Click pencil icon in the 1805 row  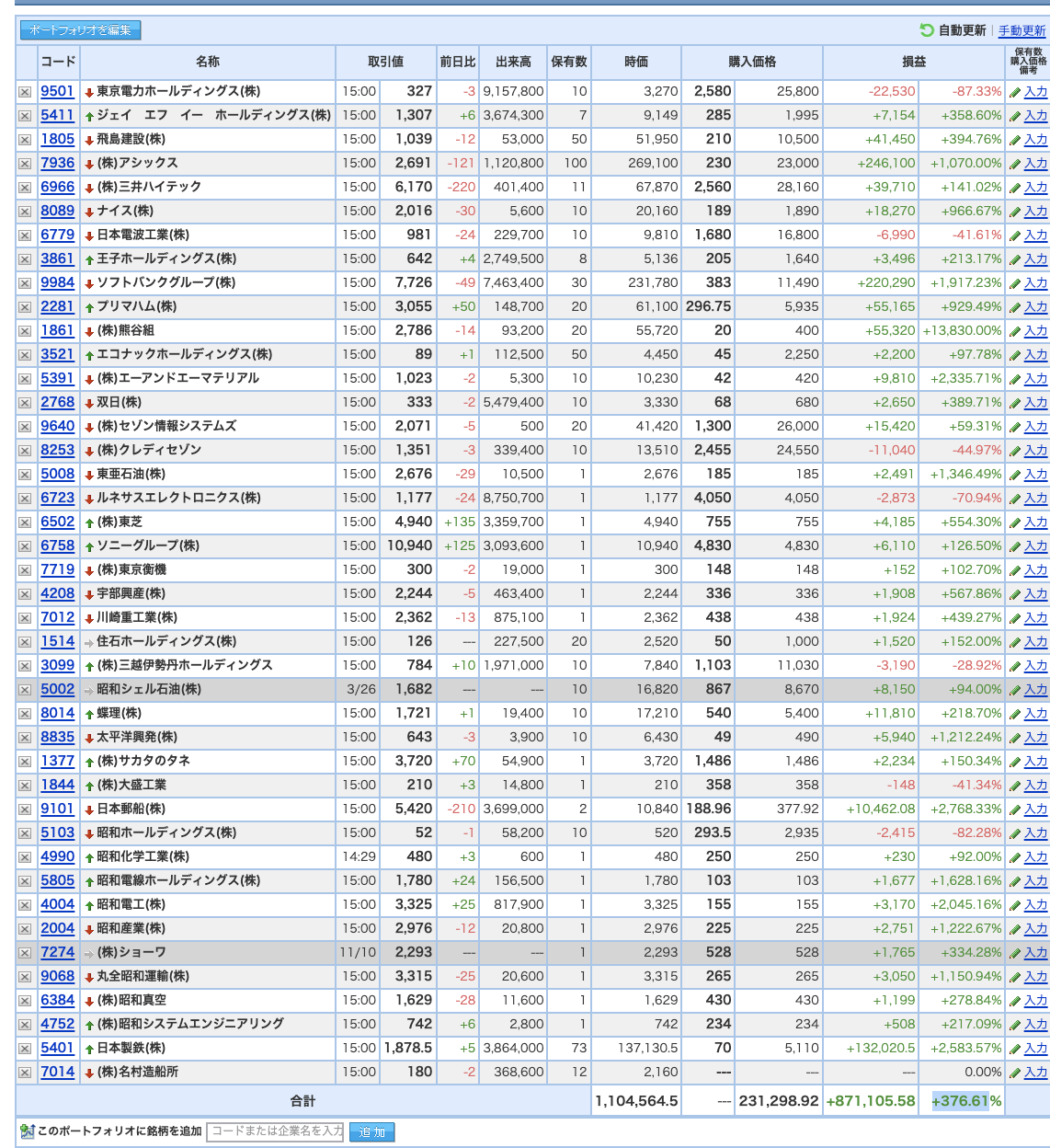point(1015,140)
